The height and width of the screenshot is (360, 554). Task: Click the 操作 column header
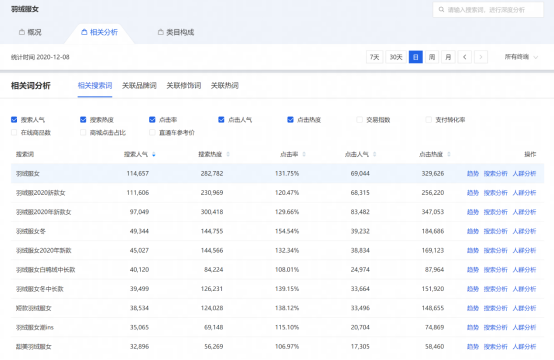pyautogui.click(x=530, y=154)
